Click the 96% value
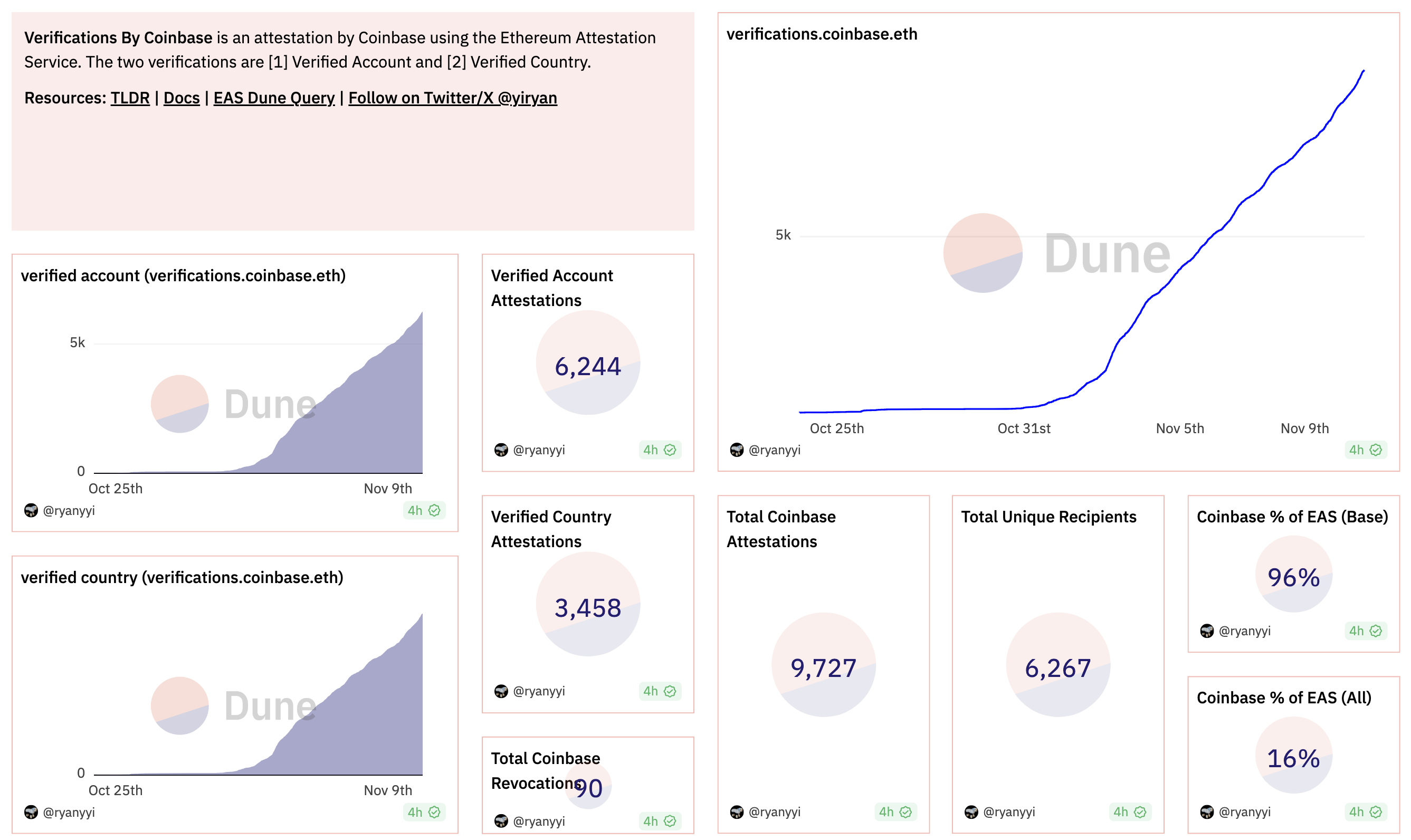The image size is (1411, 840). [1293, 577]
